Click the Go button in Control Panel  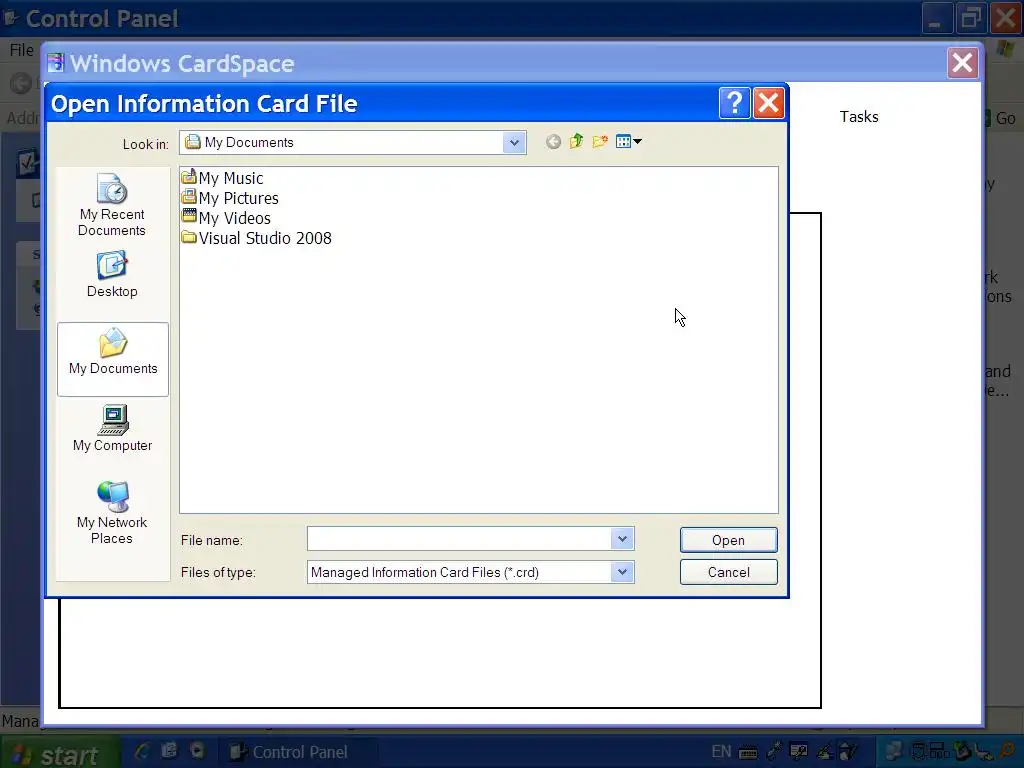pyautogui.click(x=1000, y=118)
